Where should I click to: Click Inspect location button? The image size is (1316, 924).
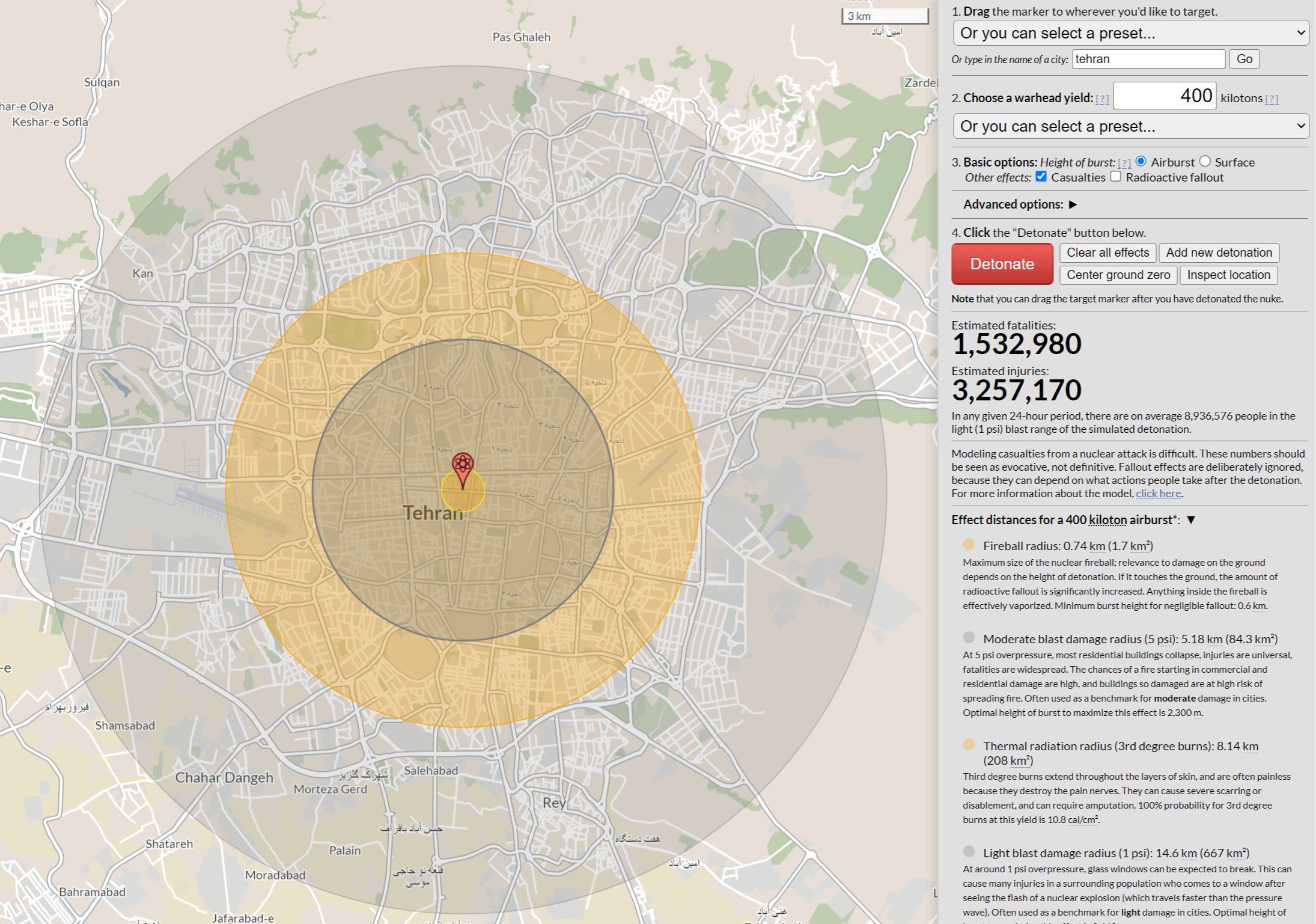click(x=1228, y=275)
